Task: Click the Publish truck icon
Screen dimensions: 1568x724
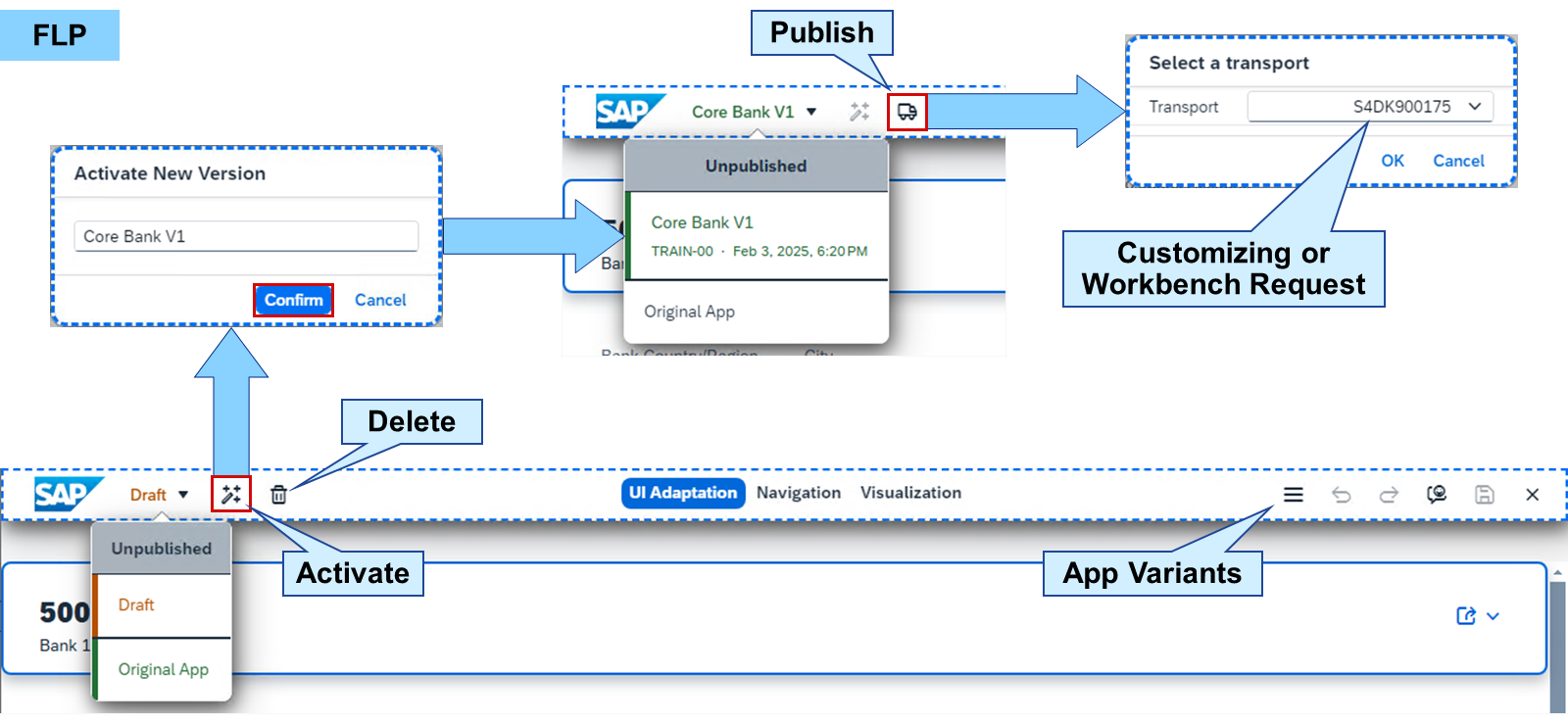Action: pyautogui.click(x=907, y=112)
